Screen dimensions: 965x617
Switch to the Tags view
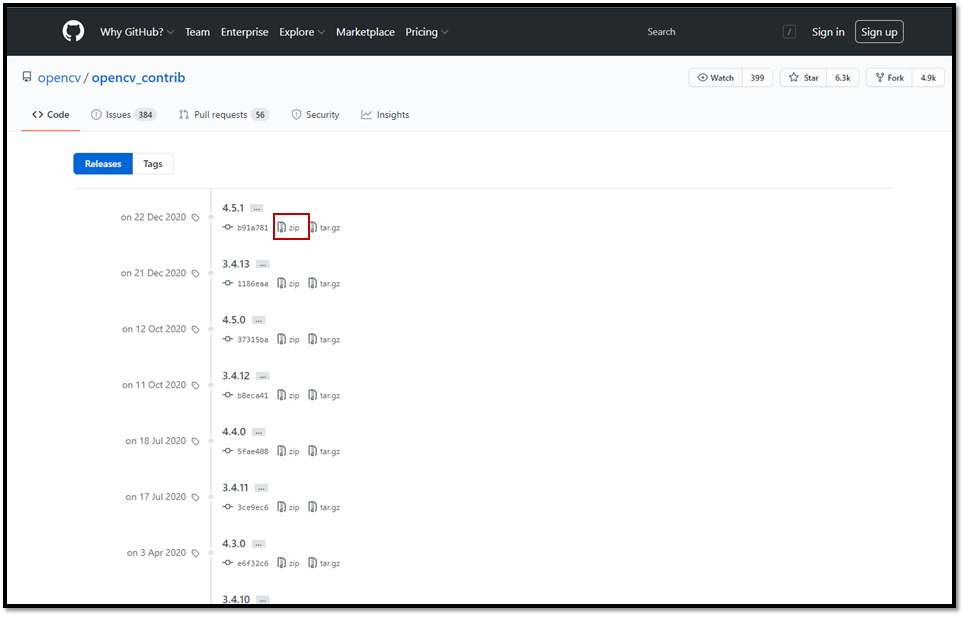153,164
